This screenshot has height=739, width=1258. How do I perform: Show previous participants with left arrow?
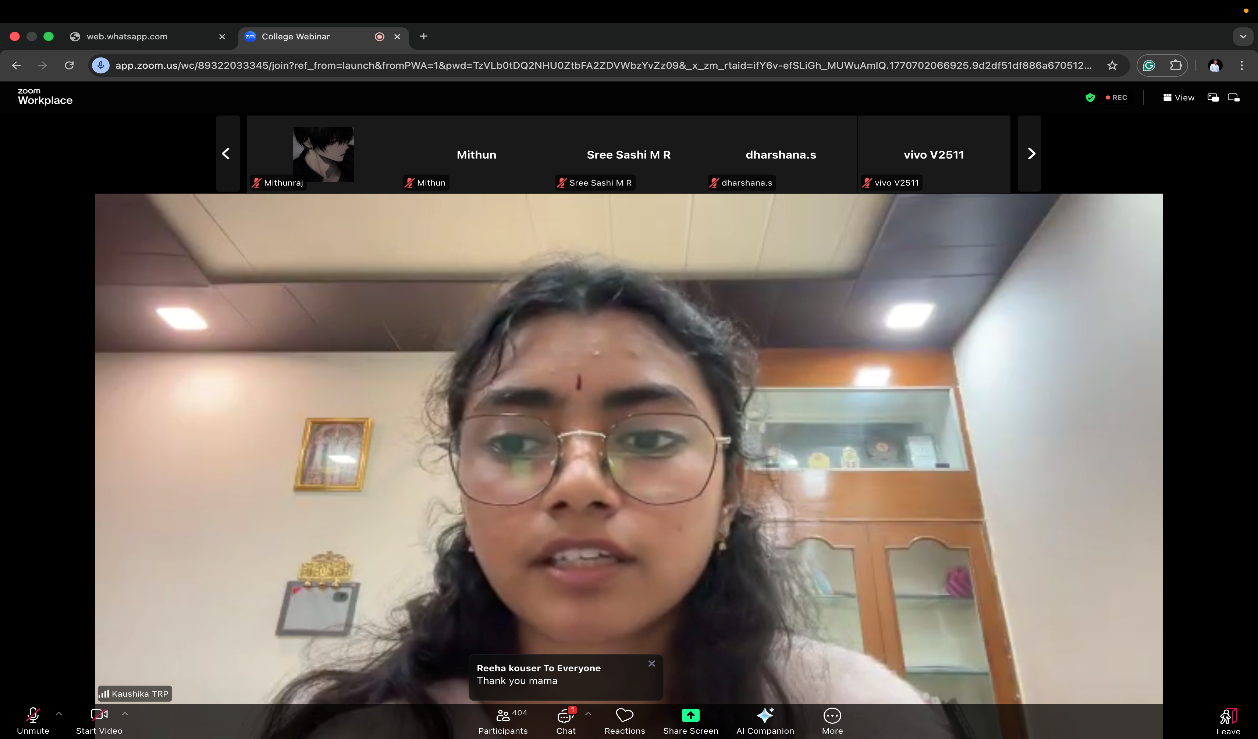tap(227, 154)
